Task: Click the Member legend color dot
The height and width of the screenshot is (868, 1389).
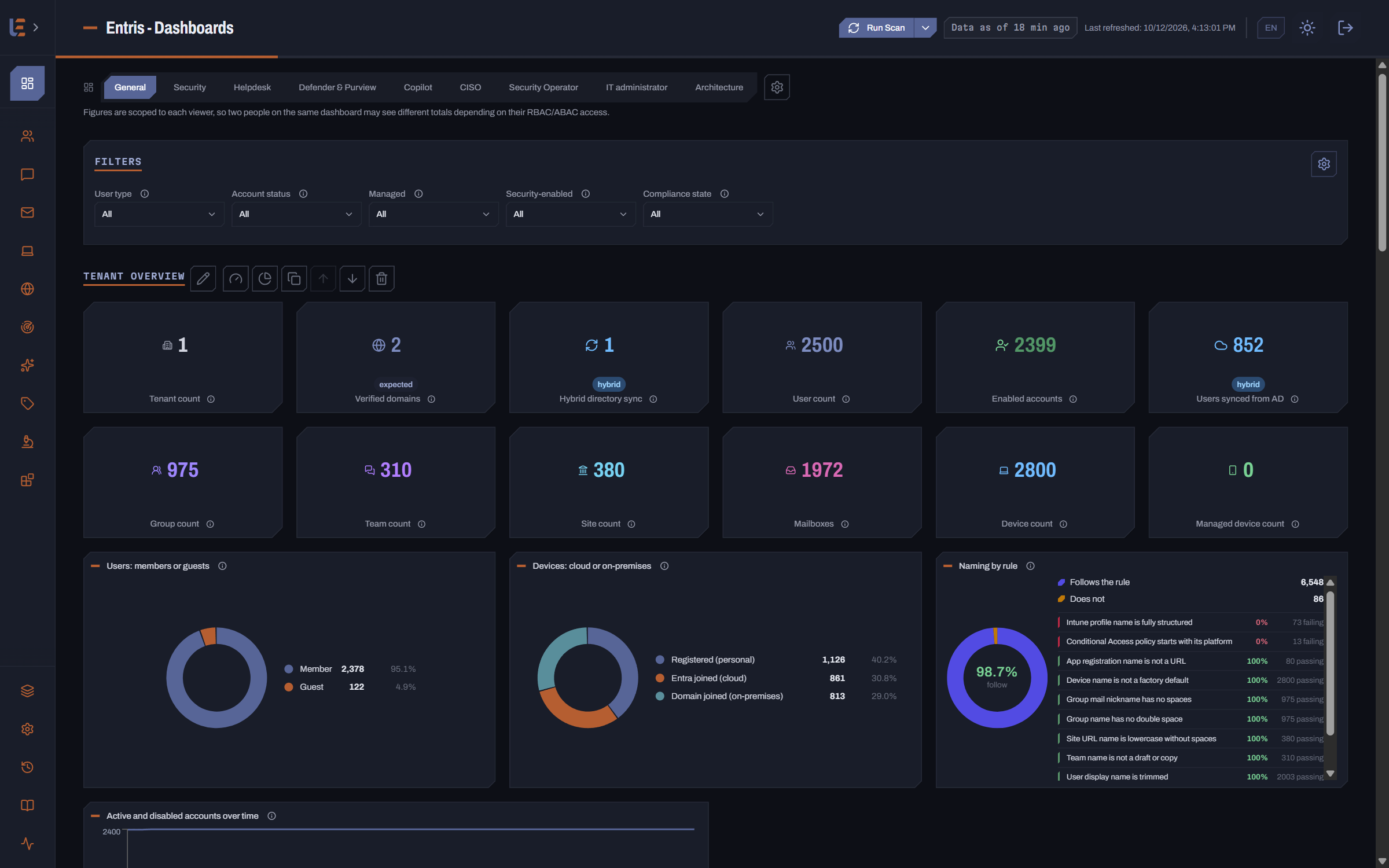Action: tap(289, 669)
